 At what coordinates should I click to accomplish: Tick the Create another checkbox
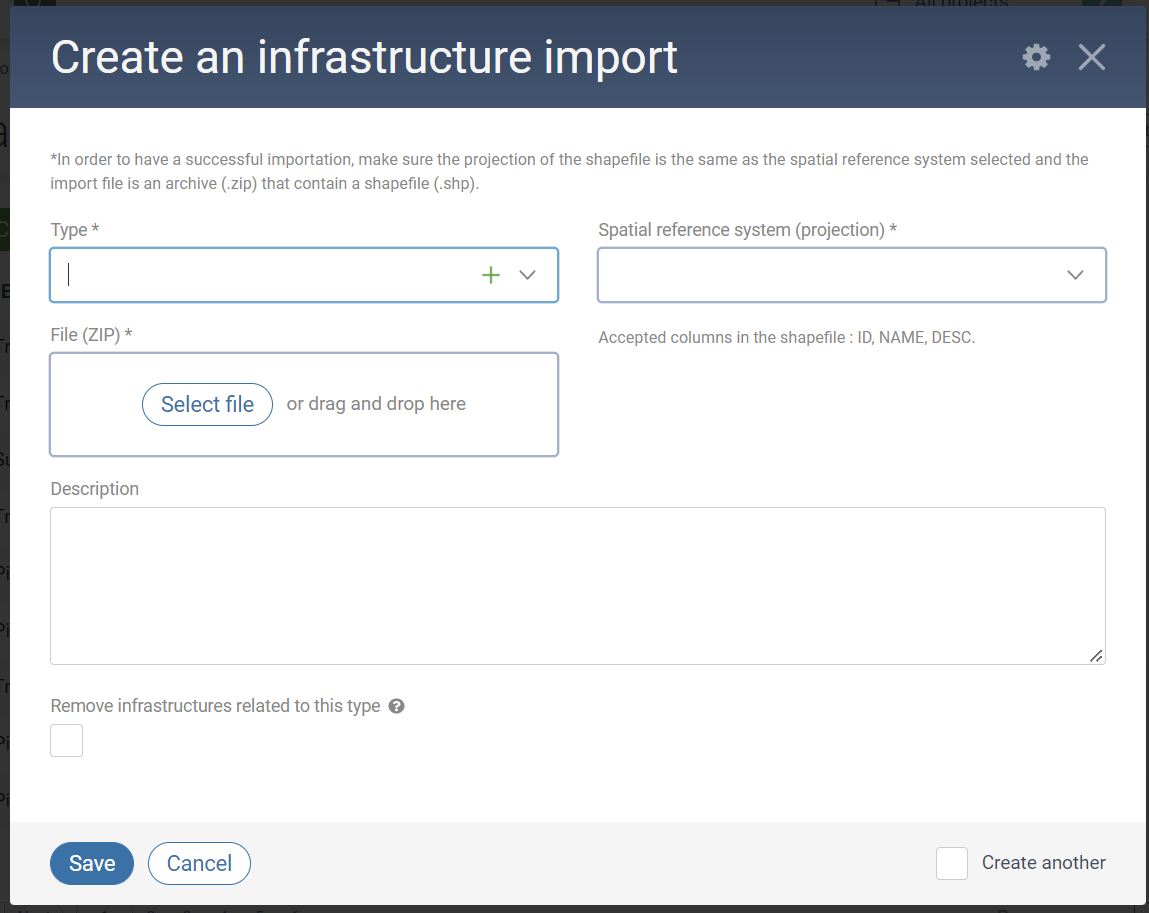click(x=951, y=863)
